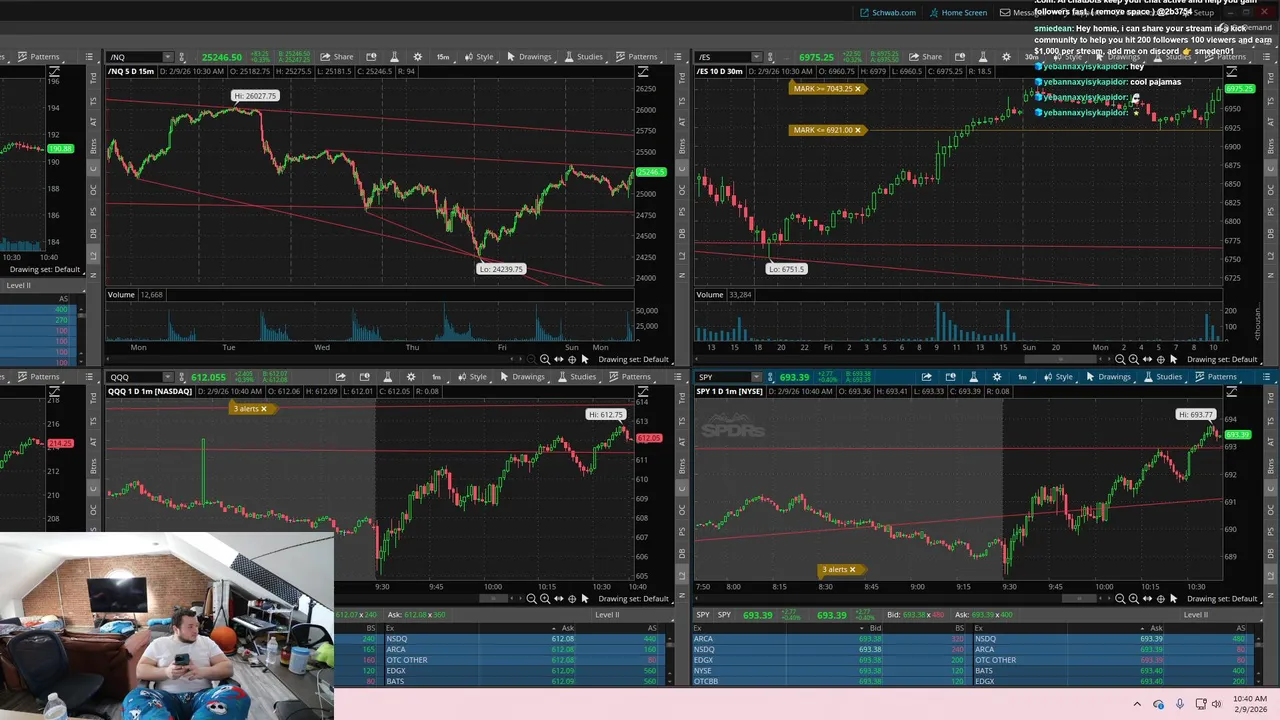The width and height of the screenshot is (1280, 720).
Task: Click crosshair target icon below SPY chart
Action: click(x=1160, y=599)
